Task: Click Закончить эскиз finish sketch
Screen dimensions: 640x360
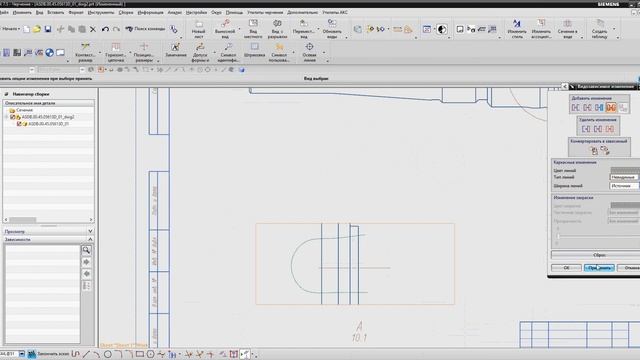Action: coord(49,354)
